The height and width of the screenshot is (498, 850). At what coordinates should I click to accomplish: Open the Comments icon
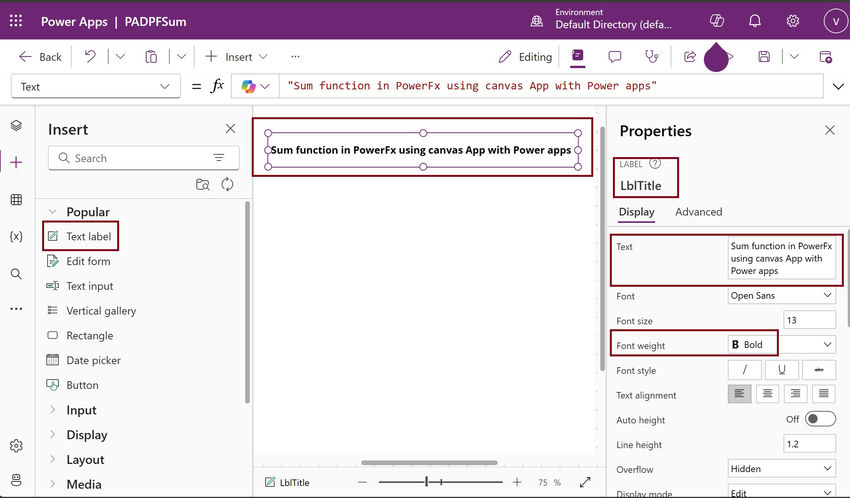point(614,56)
